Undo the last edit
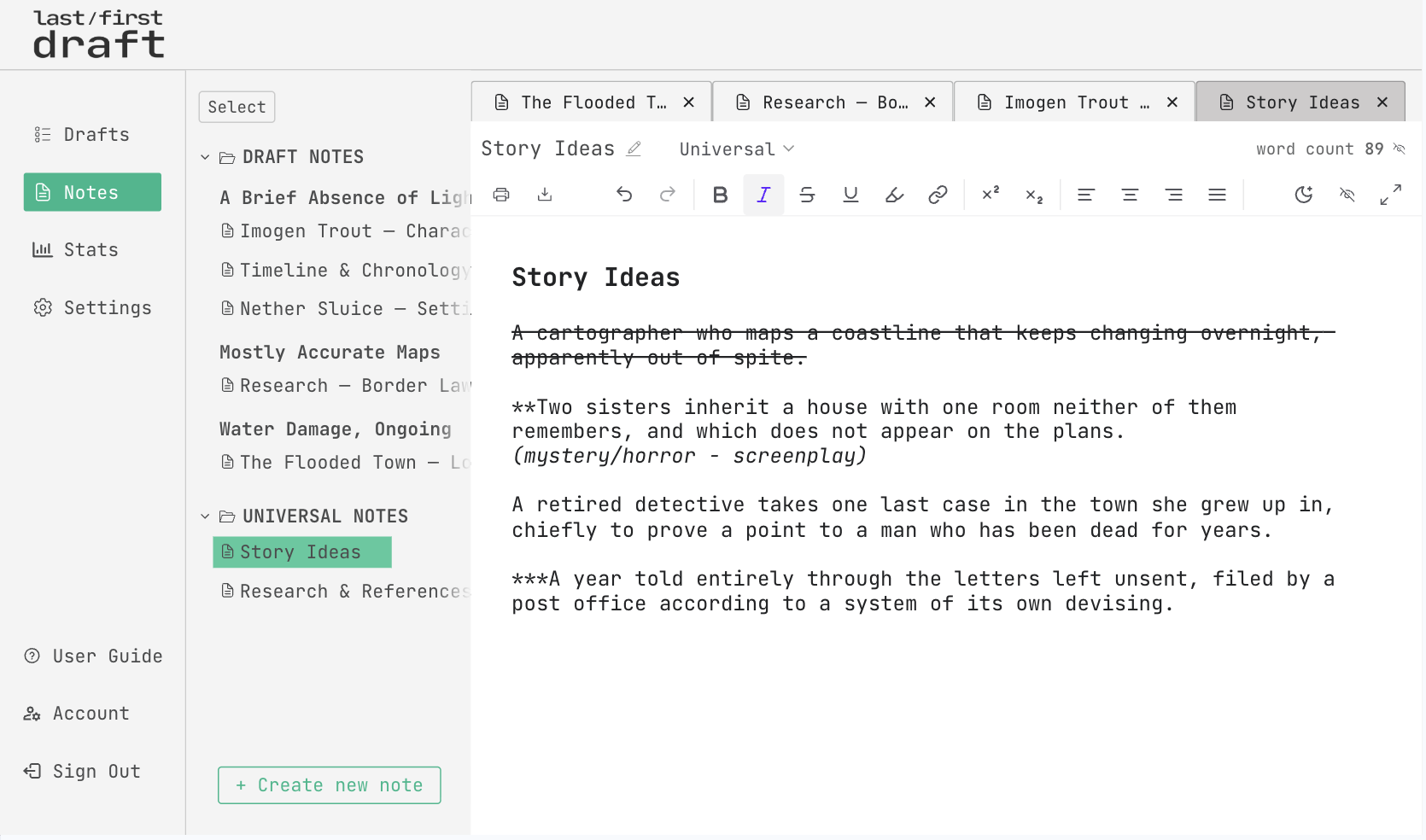The width and height of the screenshot is (1426, 840). click(624, 195)
